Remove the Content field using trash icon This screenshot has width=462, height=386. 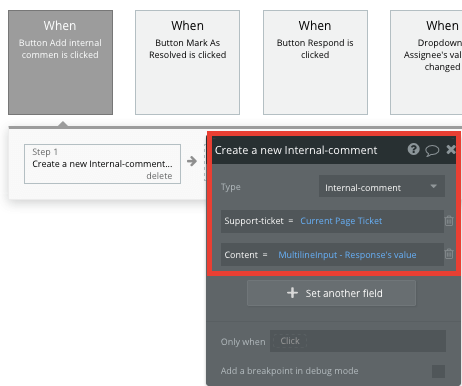449,254
